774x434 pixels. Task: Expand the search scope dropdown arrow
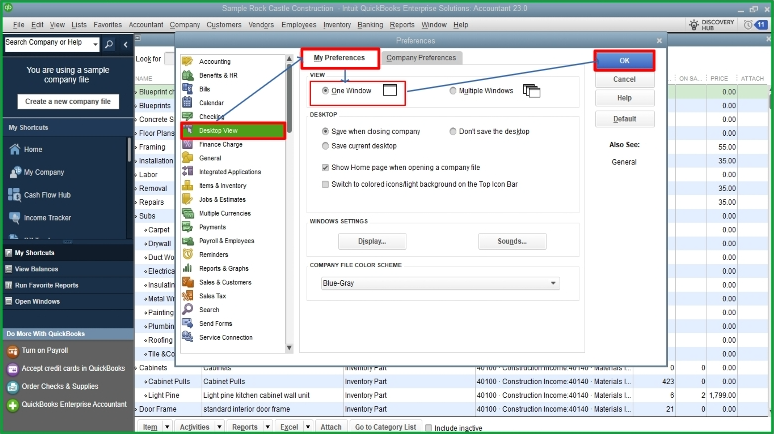(x=95, y=44)
